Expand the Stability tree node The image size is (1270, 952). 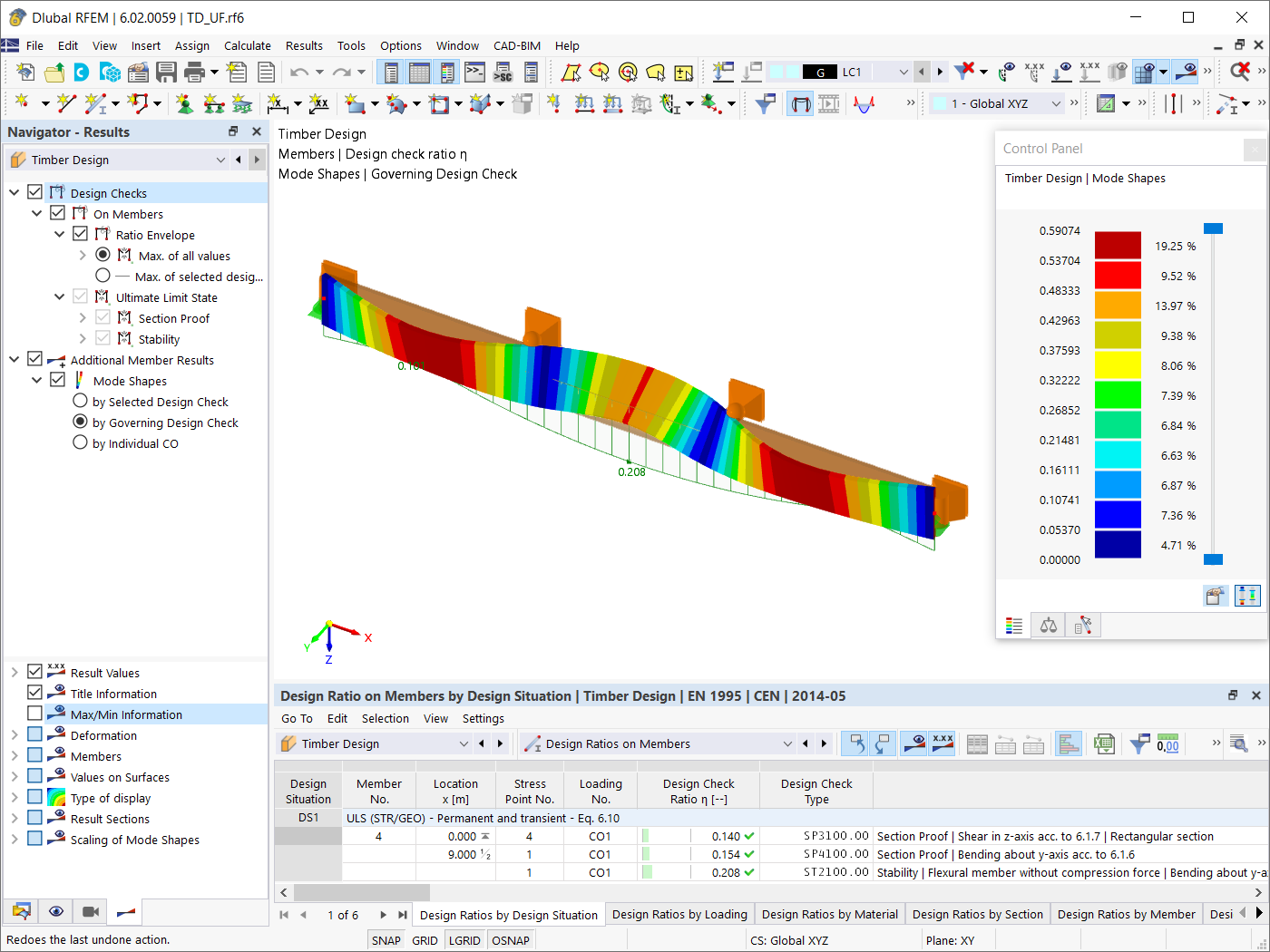83,339
